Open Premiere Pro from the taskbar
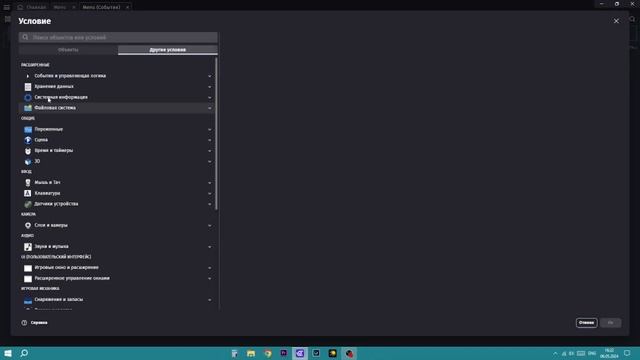 [284, 353]
